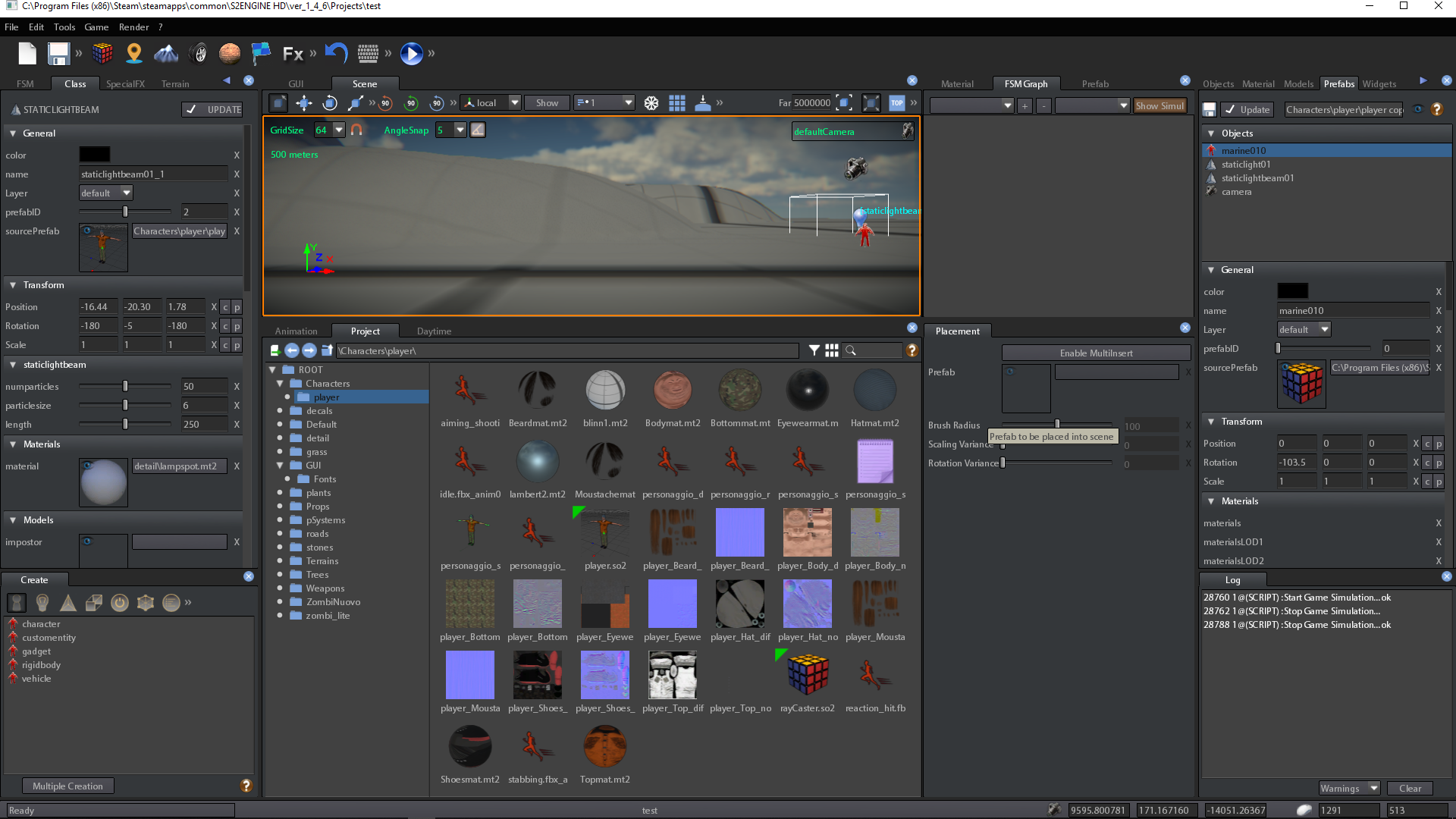Toggle the Update checkbox in Prefabs panel
This screenshot has height=819, width=1456.
1247,110
